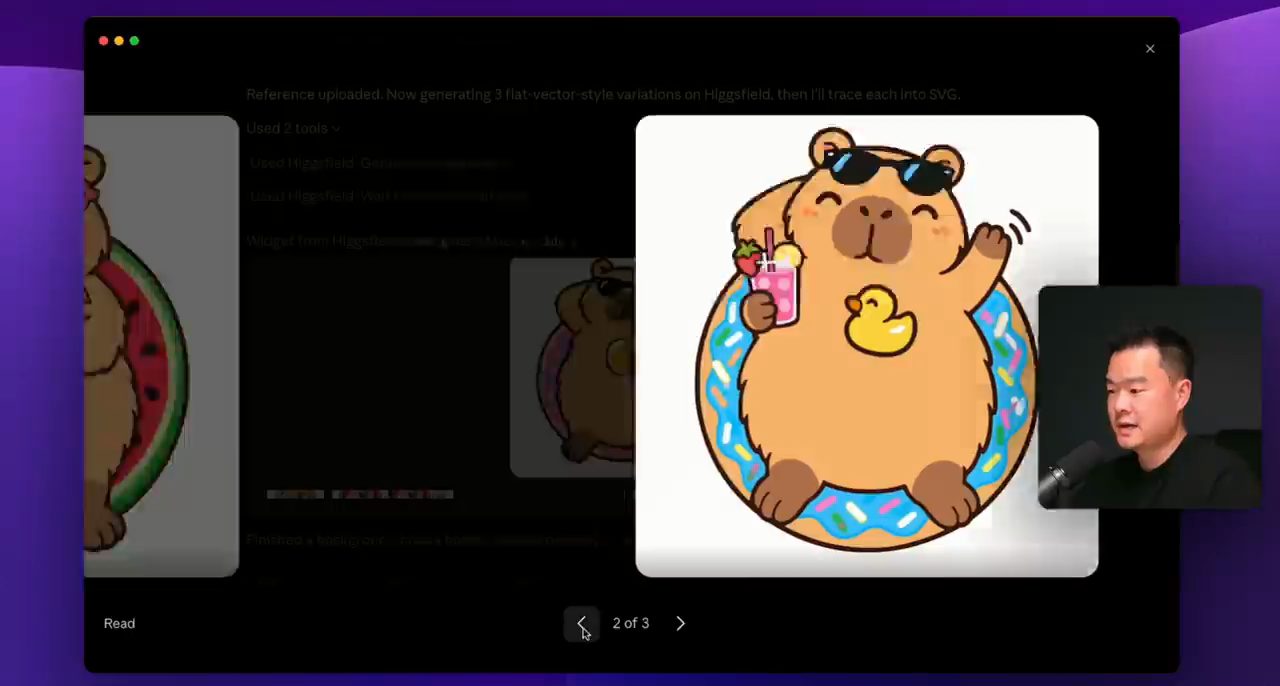Advance to the next image with the right arrow

680,623
